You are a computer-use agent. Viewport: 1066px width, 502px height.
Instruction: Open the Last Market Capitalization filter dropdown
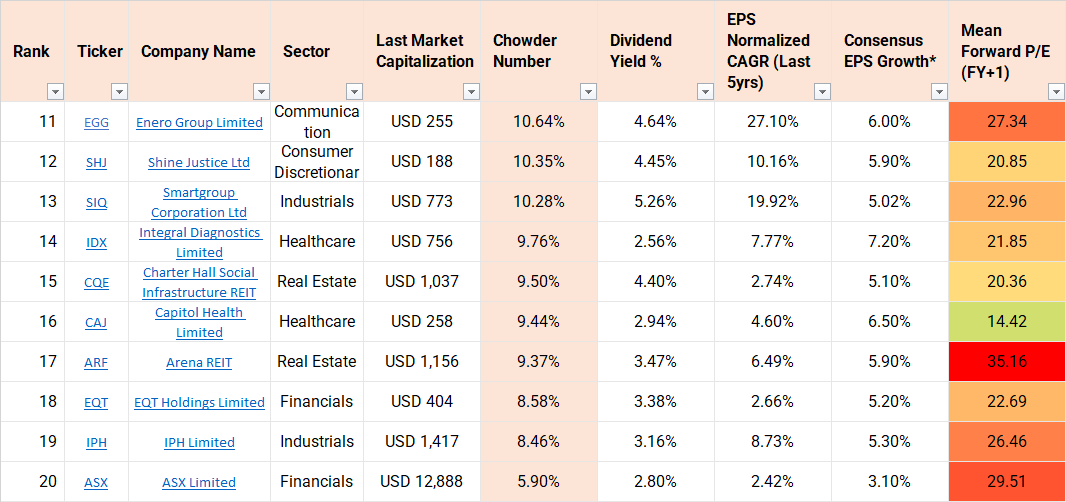point(471,92)
